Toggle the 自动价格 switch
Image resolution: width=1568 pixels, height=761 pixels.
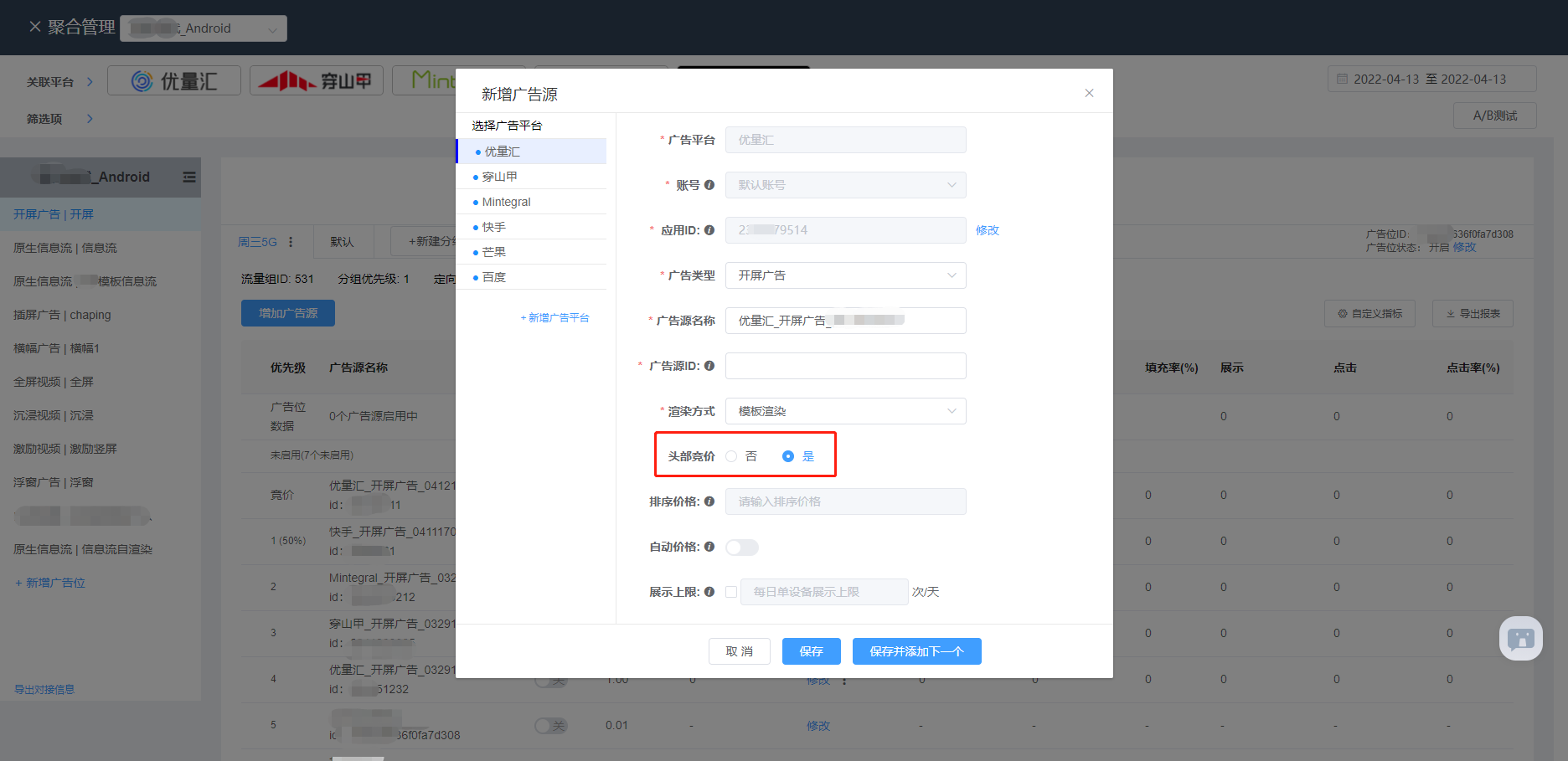pos(742,548)
